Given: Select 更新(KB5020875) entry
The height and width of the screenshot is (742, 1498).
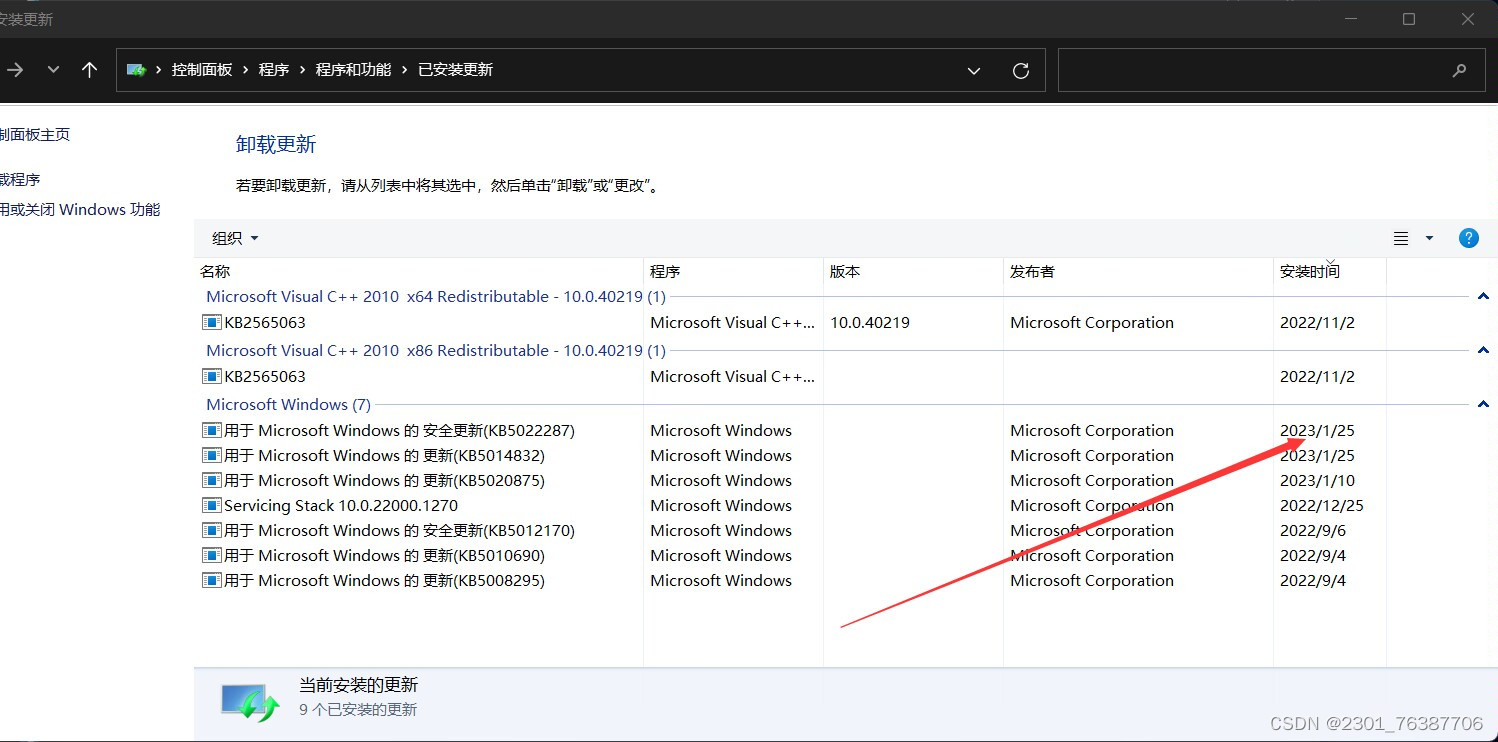Looking at the screenshot, I should point(385,481).
